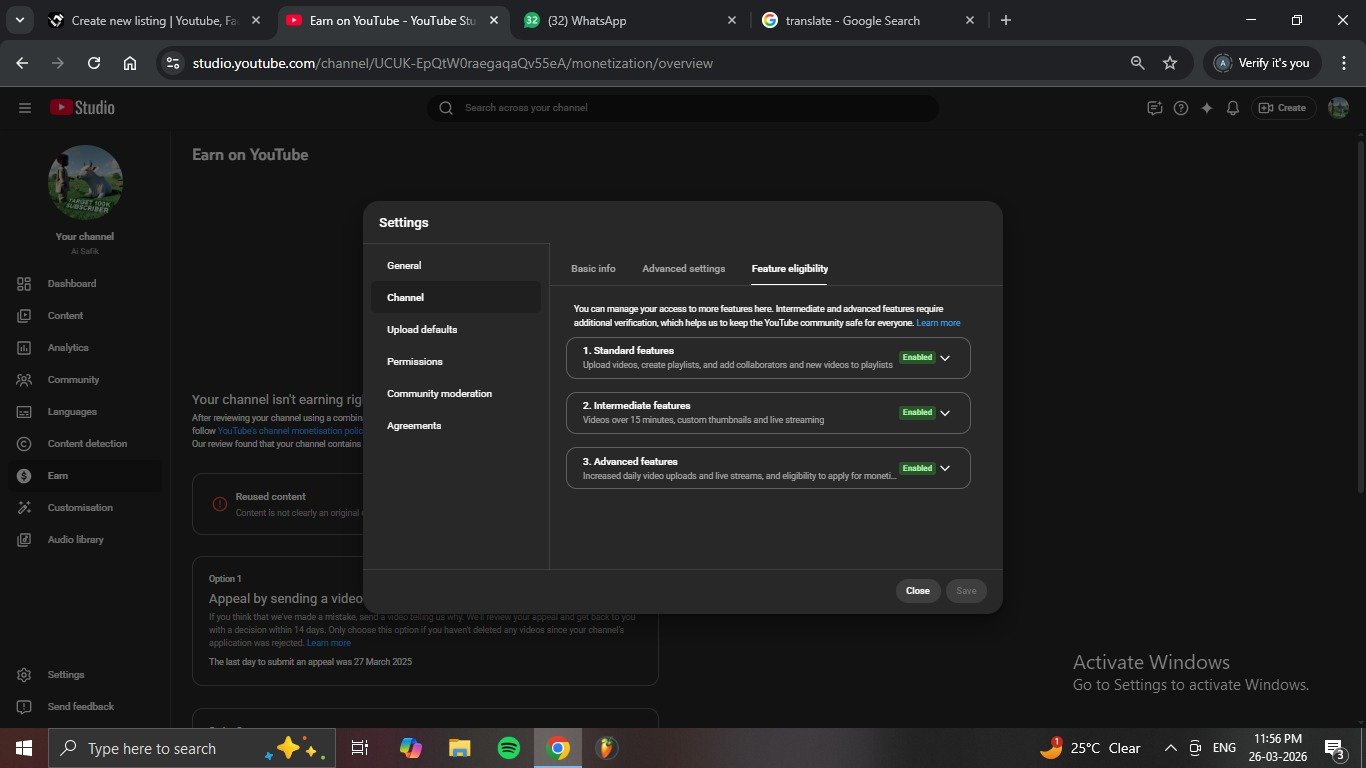The width and height of the screenshot is (1366, 768).
Task: Open the hamburger navigation menu
Action: tap(25, 108)
